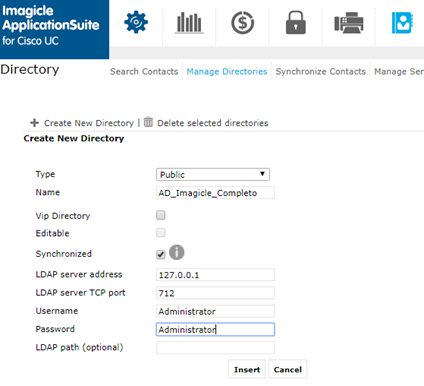Open the padlock phone lock icon

coord(296,23)
